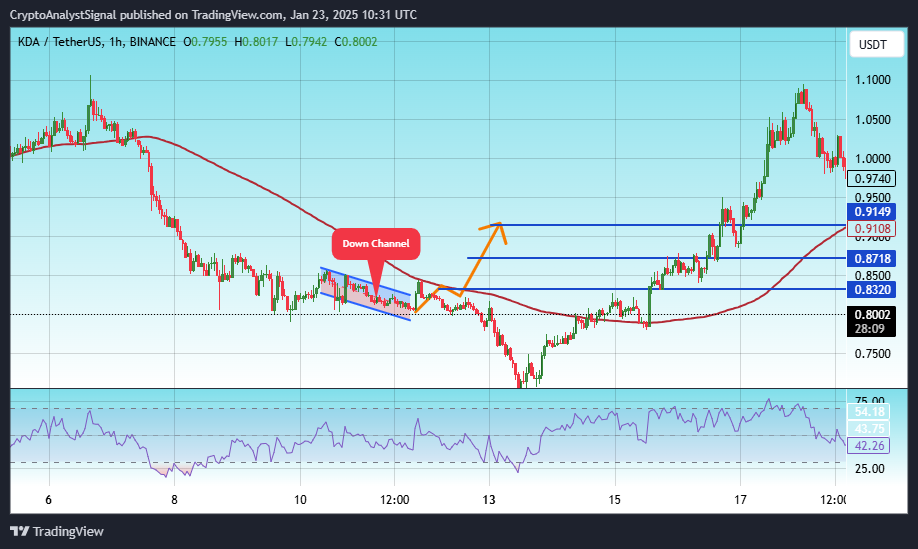Click the 1.1000 price scale label
Viewport: 918px width, 549px height.
click(x=873, y=80)
